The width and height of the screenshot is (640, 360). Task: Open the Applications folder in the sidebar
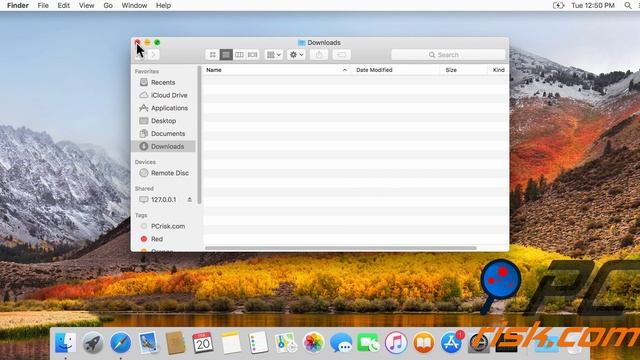[x=163, y=108]
